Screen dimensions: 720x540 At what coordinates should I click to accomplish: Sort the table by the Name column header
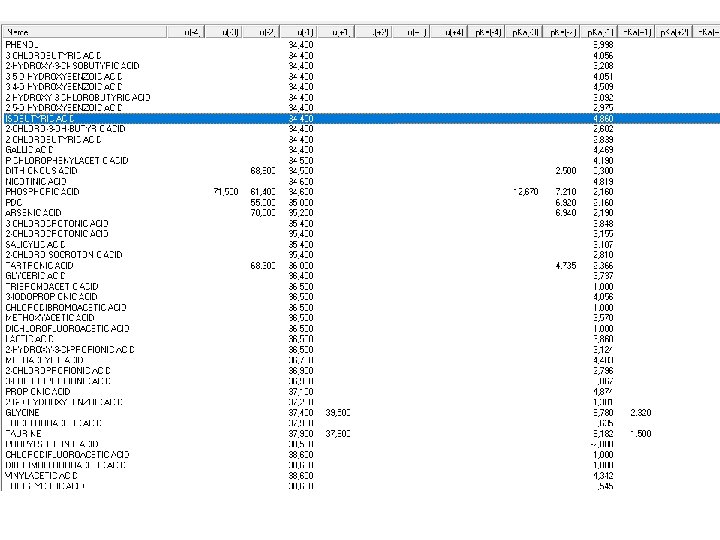pyautogui.click(x=85, y=32)
